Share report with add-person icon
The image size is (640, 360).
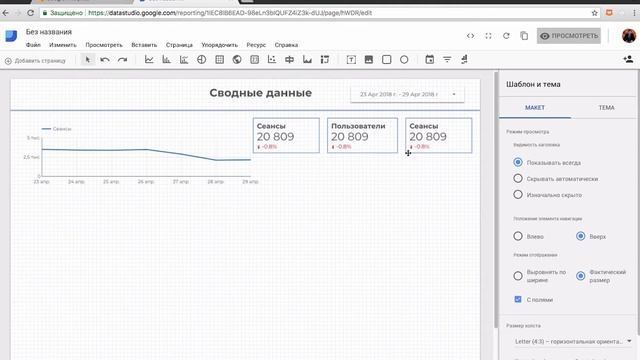coord(629,60)
